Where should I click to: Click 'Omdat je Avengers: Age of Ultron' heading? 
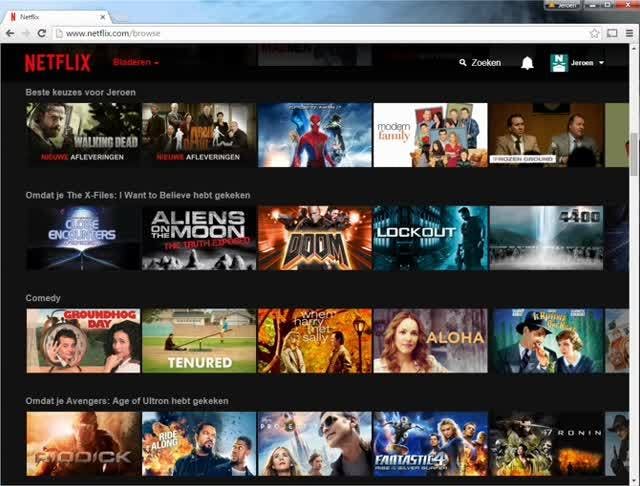pos(127,401)
